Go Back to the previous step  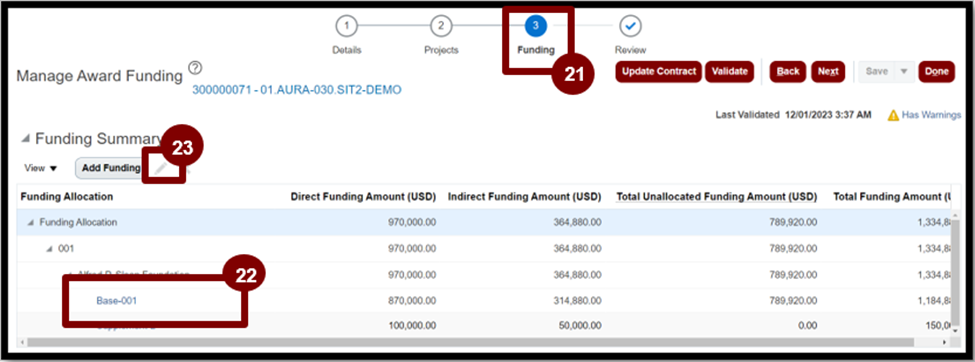click(x=788, y=72)
